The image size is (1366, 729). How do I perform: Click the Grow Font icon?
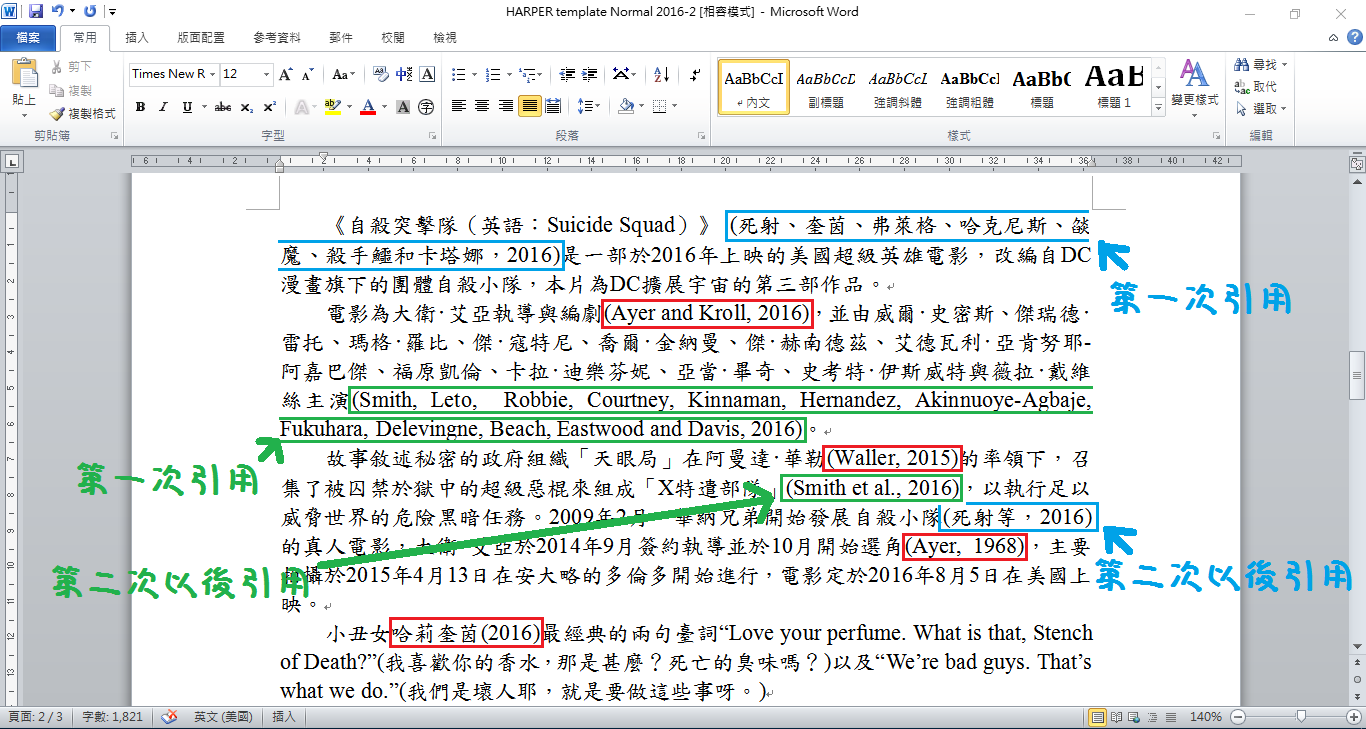287,74
